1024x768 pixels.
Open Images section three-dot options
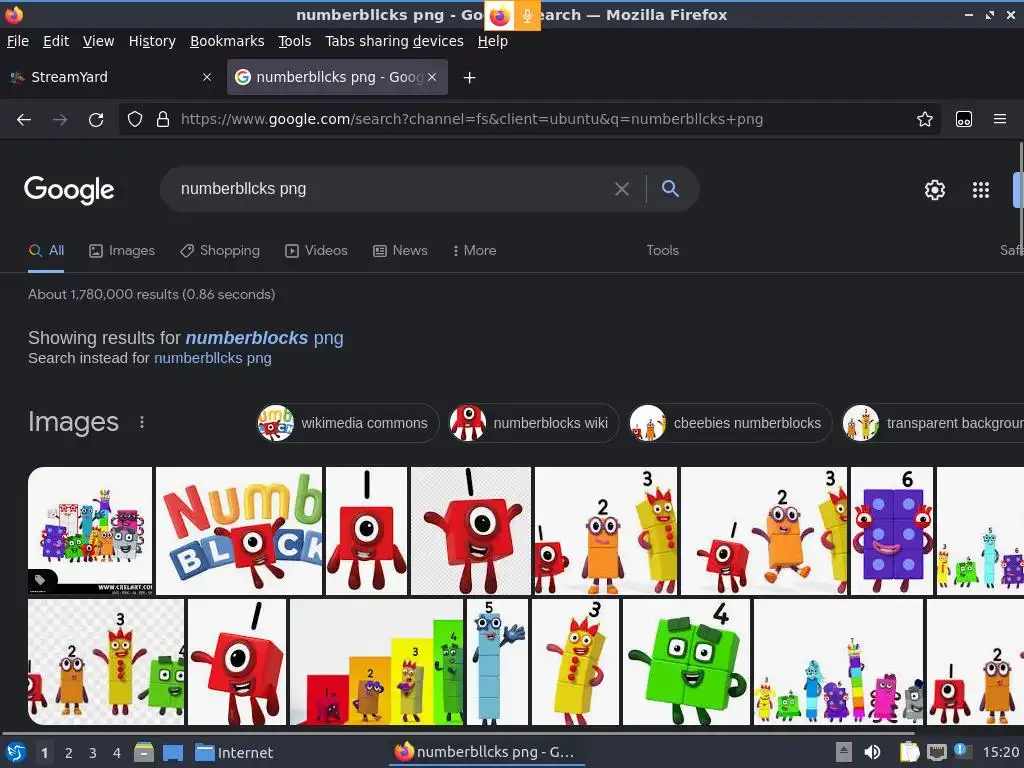[142, 423]
